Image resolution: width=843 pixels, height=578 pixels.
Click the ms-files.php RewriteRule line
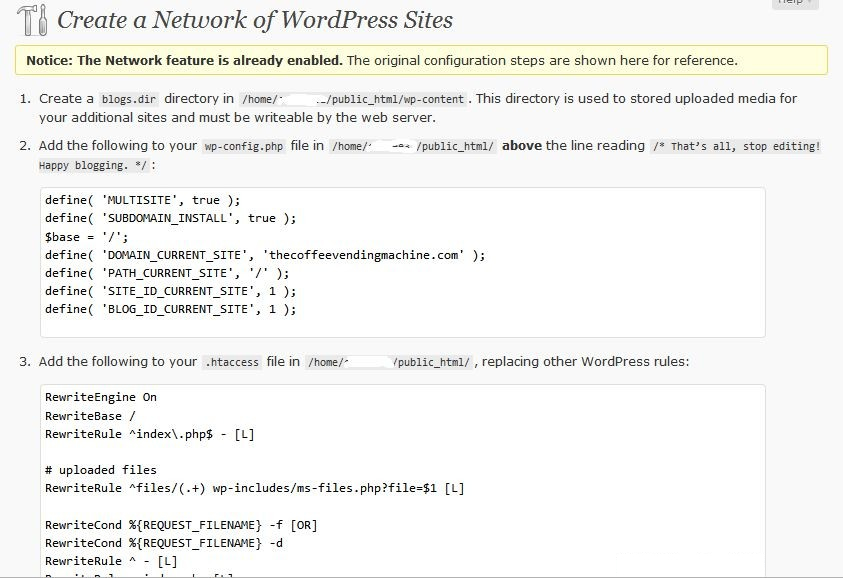click(255, 488)
